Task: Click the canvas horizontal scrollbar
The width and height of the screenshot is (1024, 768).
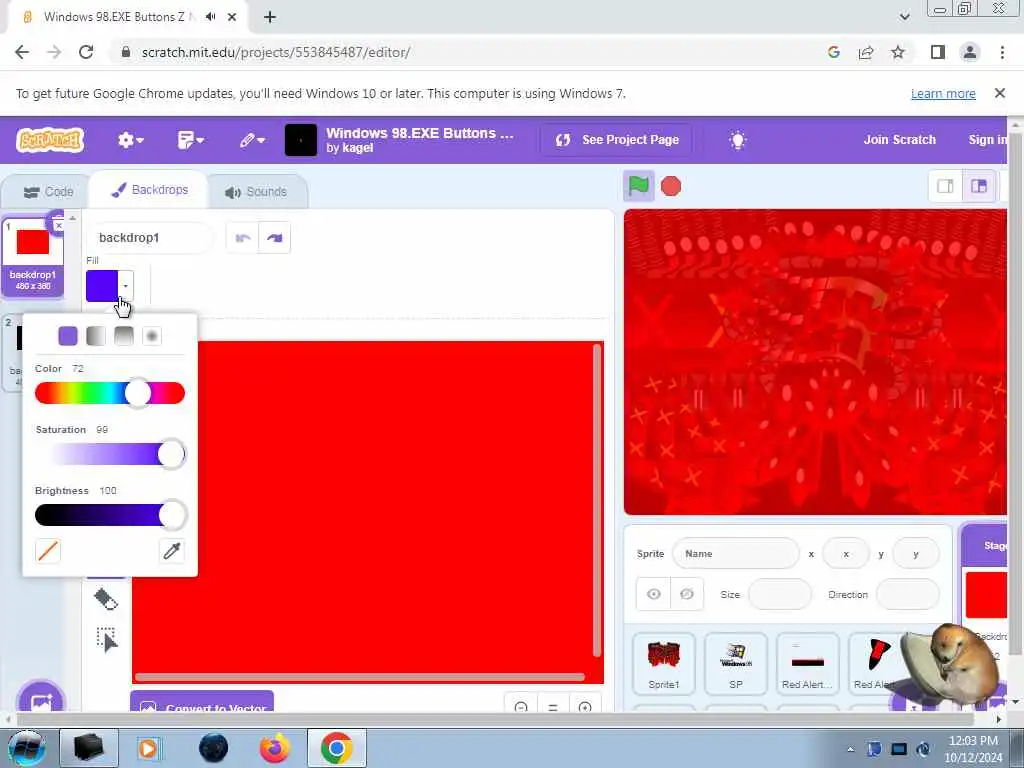Action: pos(360,677)
